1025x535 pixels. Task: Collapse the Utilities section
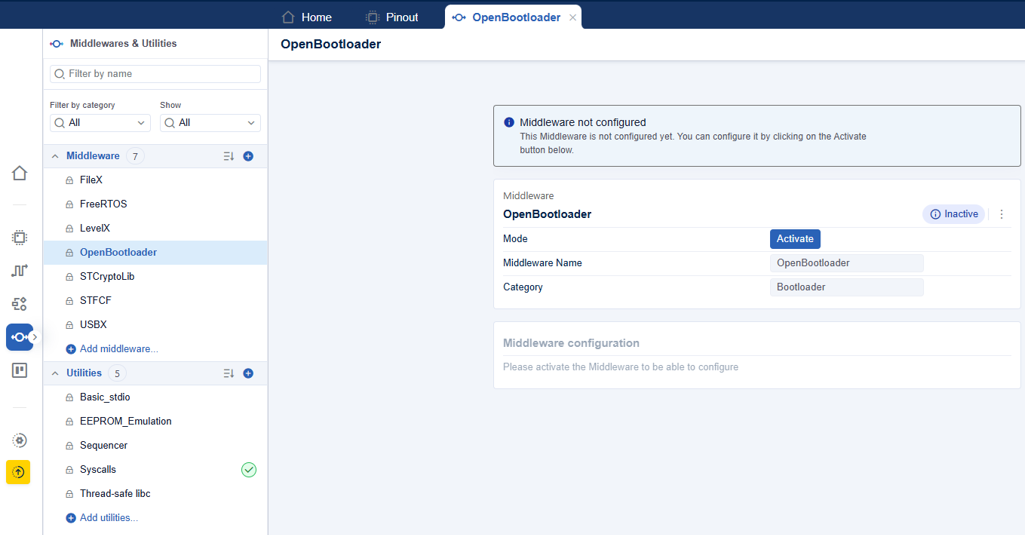[55, 373]
